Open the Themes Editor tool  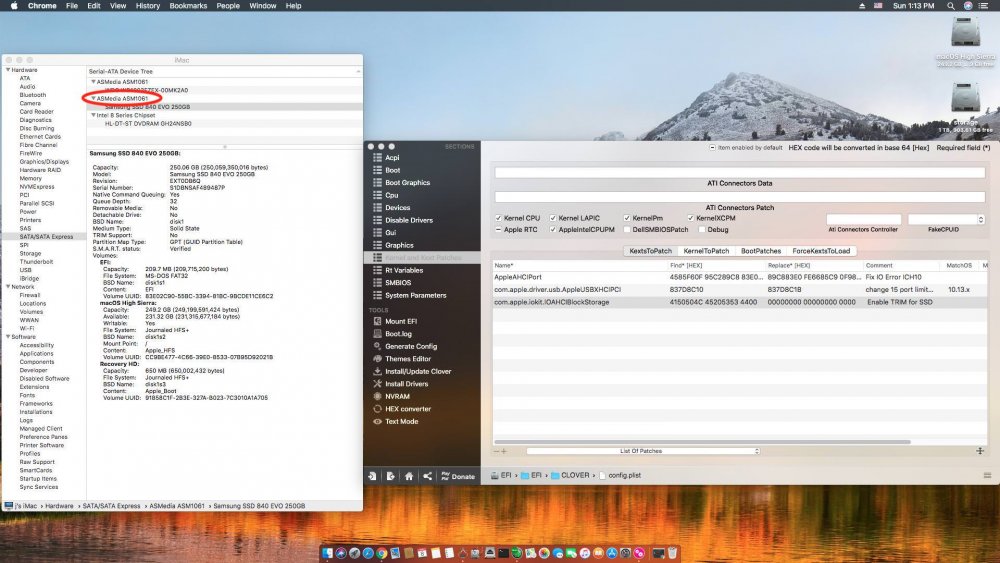408,358
